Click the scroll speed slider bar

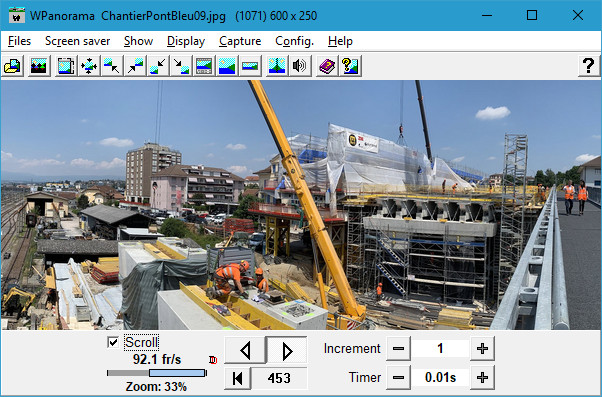pyautogui.click(x=157, y=373)
